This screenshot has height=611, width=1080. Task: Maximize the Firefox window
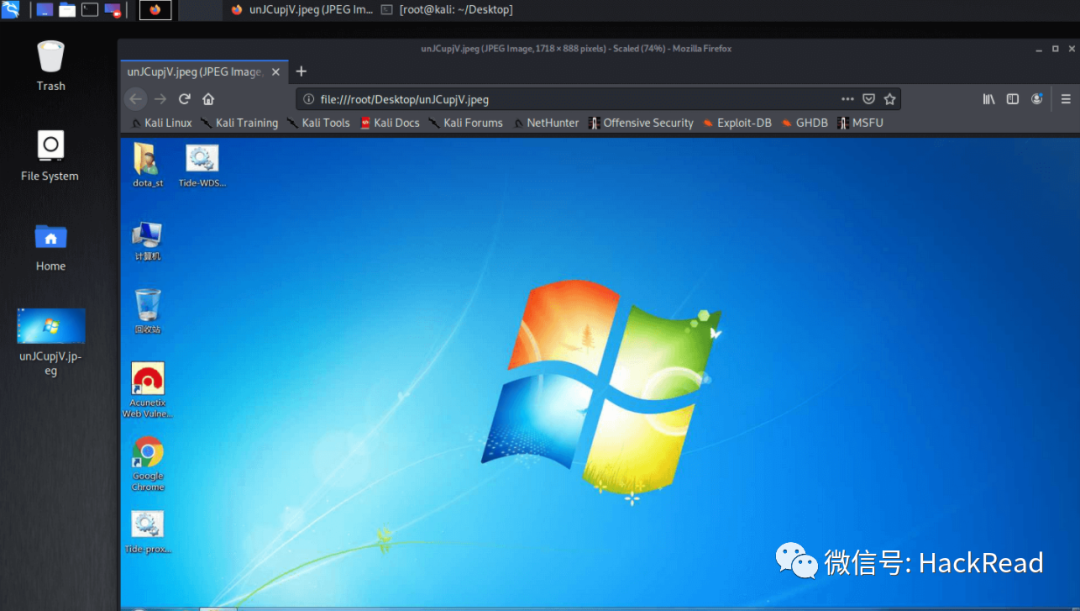1055,49
